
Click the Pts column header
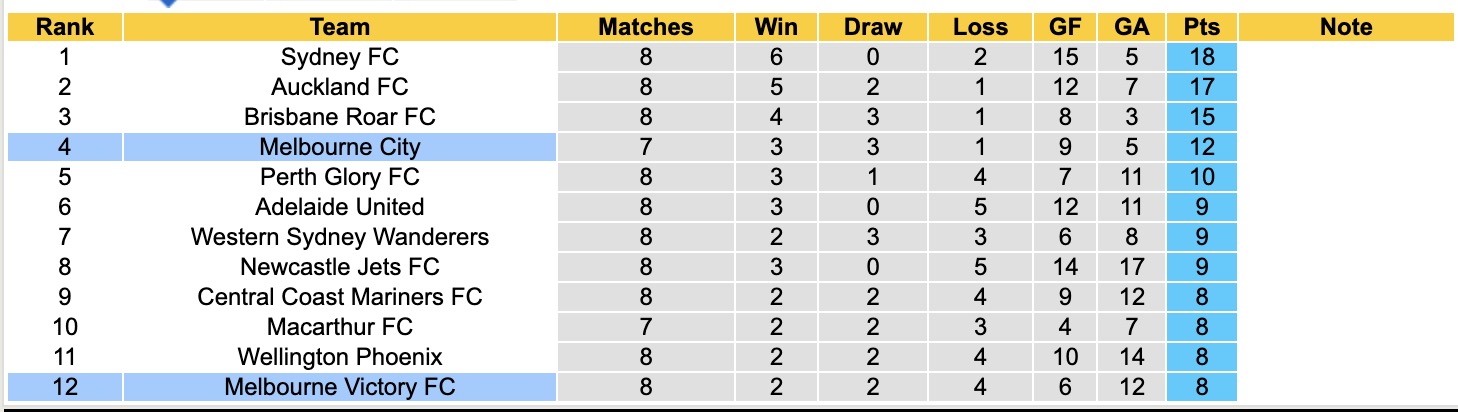coord(1201,27)
